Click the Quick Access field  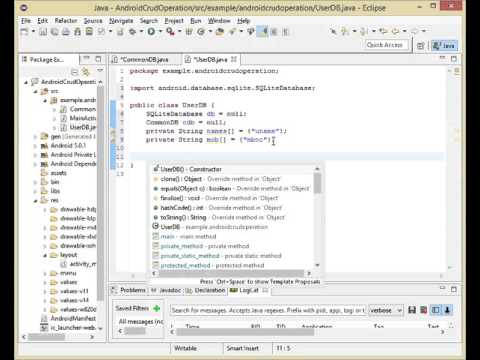pyautogui.click(x=386, y=45)
